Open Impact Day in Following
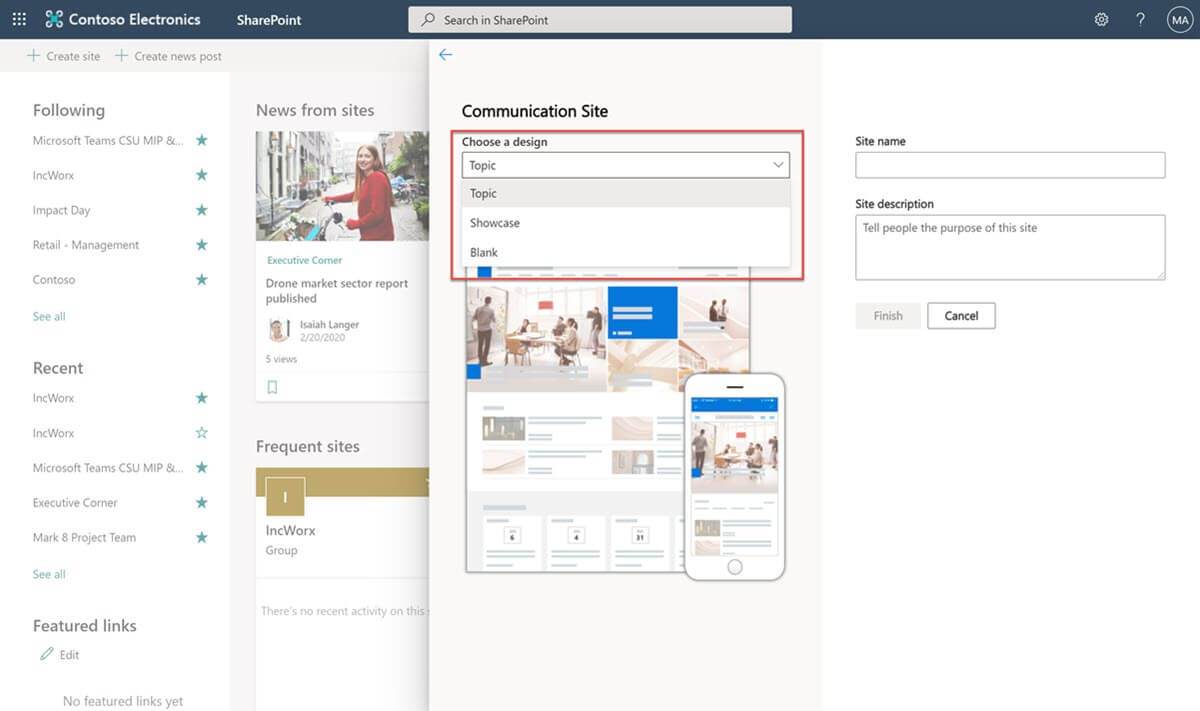This screenshot has height=711, width=1200. [x=62, y=210]
